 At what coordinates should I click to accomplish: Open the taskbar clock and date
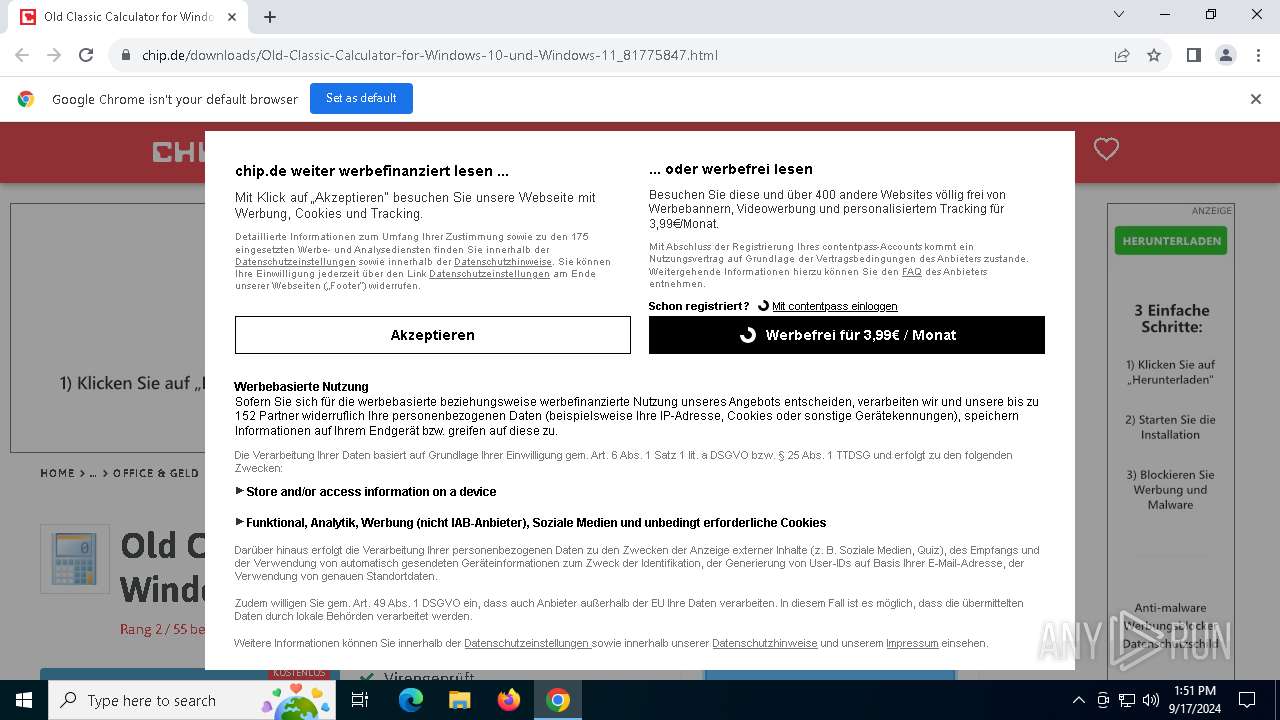click(1195, 700)
